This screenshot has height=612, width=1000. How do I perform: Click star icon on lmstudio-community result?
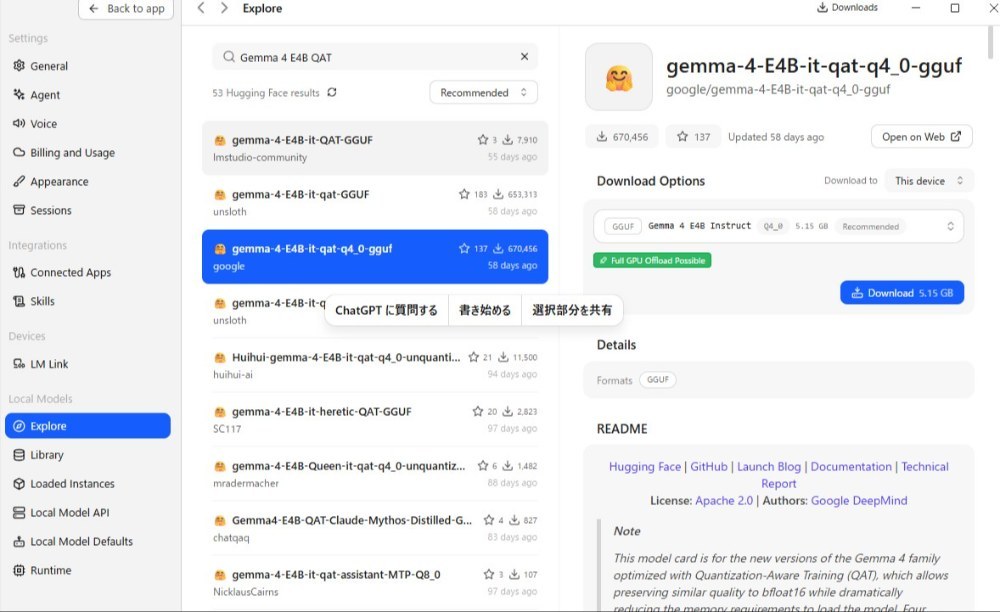point(483,140)
